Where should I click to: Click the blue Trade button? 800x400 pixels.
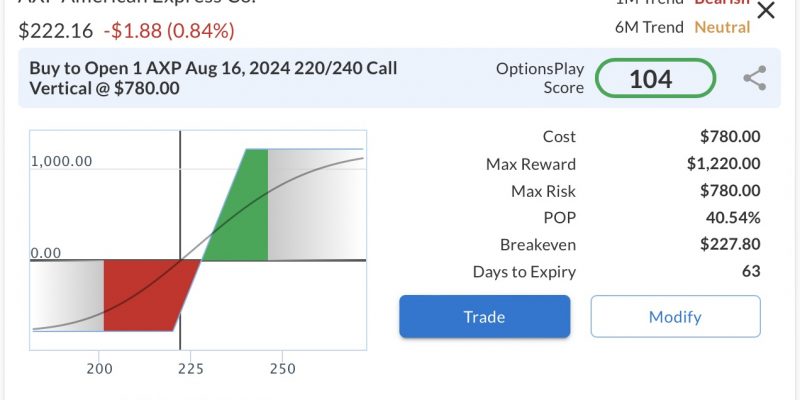pyautogui.click(x=484, y=316)
